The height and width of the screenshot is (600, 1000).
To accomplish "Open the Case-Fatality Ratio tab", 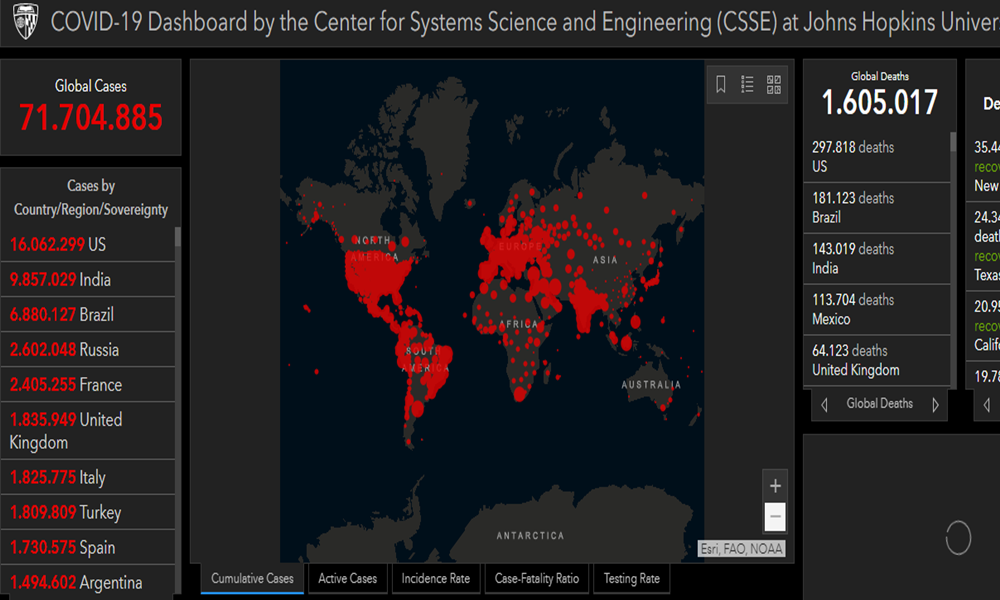I will point(536,578).
